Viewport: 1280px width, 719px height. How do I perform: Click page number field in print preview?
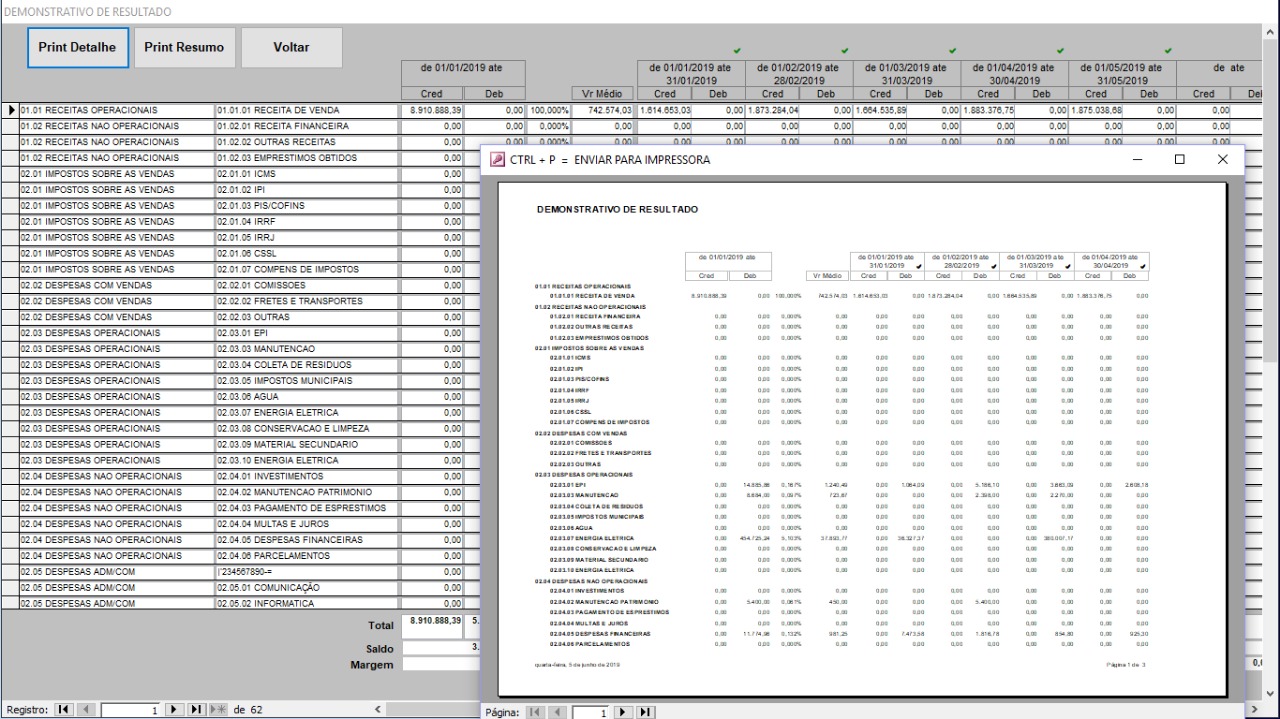[592, 712]
